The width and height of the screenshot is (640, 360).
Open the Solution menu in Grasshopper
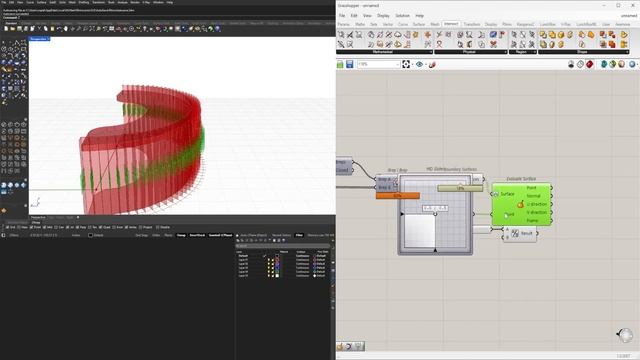[402, 16]
